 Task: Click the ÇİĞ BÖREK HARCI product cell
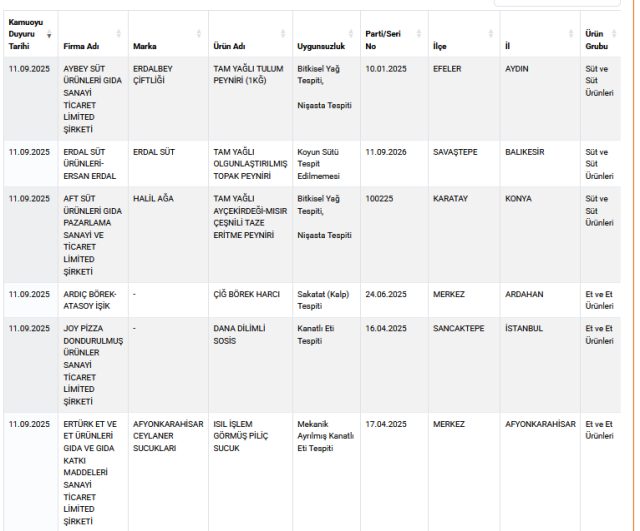click(x=246, y=295)
